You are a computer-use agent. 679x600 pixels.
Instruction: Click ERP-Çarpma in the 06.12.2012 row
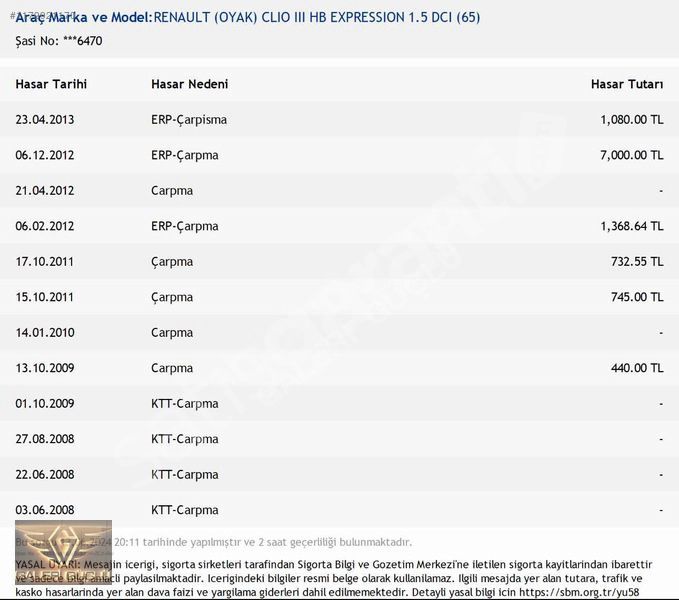point(184,155)
